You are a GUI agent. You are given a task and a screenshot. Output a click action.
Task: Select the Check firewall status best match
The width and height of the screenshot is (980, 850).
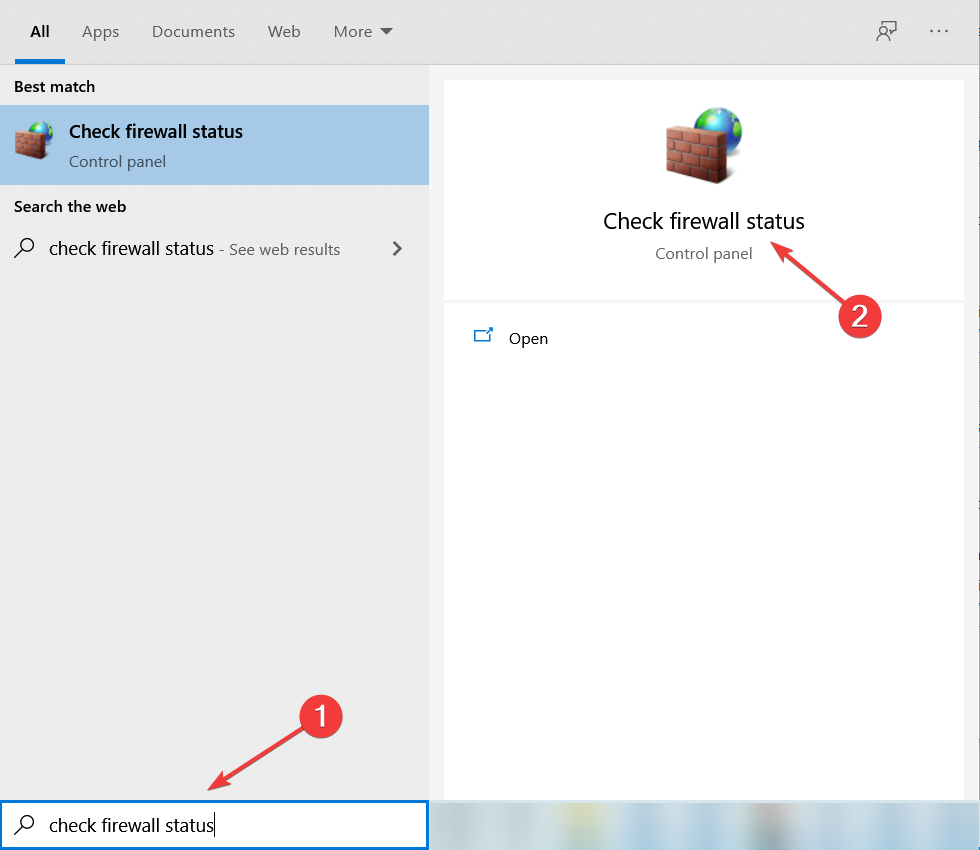(x=214, y=145)
